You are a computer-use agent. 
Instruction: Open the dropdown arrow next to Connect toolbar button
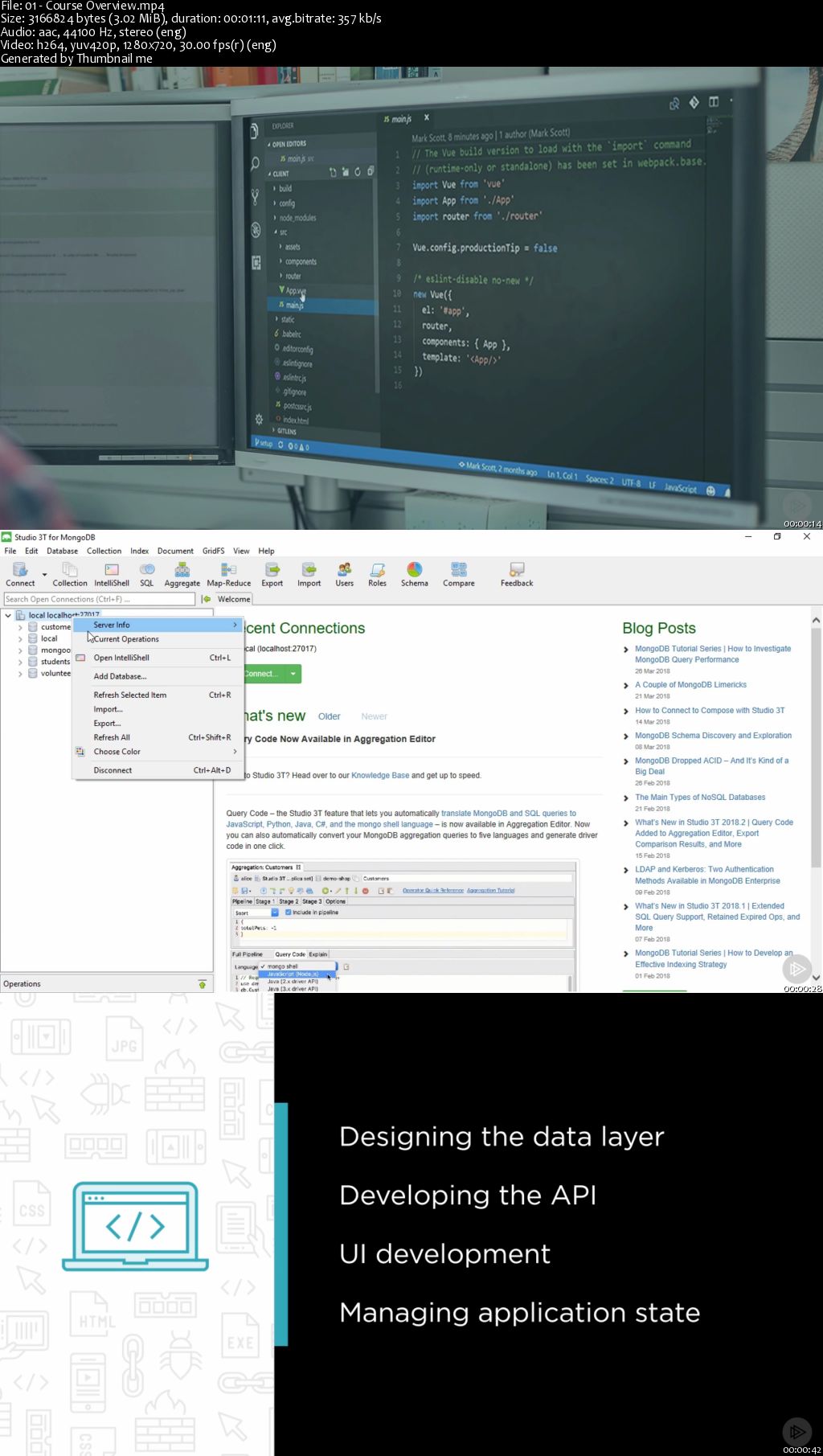tap(44, 575)
